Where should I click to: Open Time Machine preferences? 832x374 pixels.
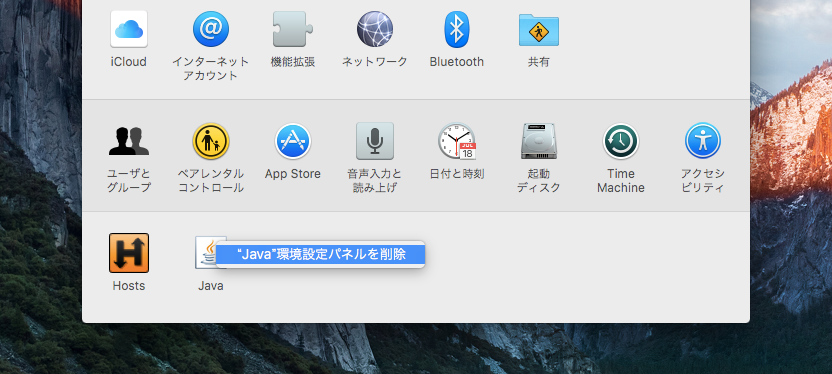tap(621, 141)
